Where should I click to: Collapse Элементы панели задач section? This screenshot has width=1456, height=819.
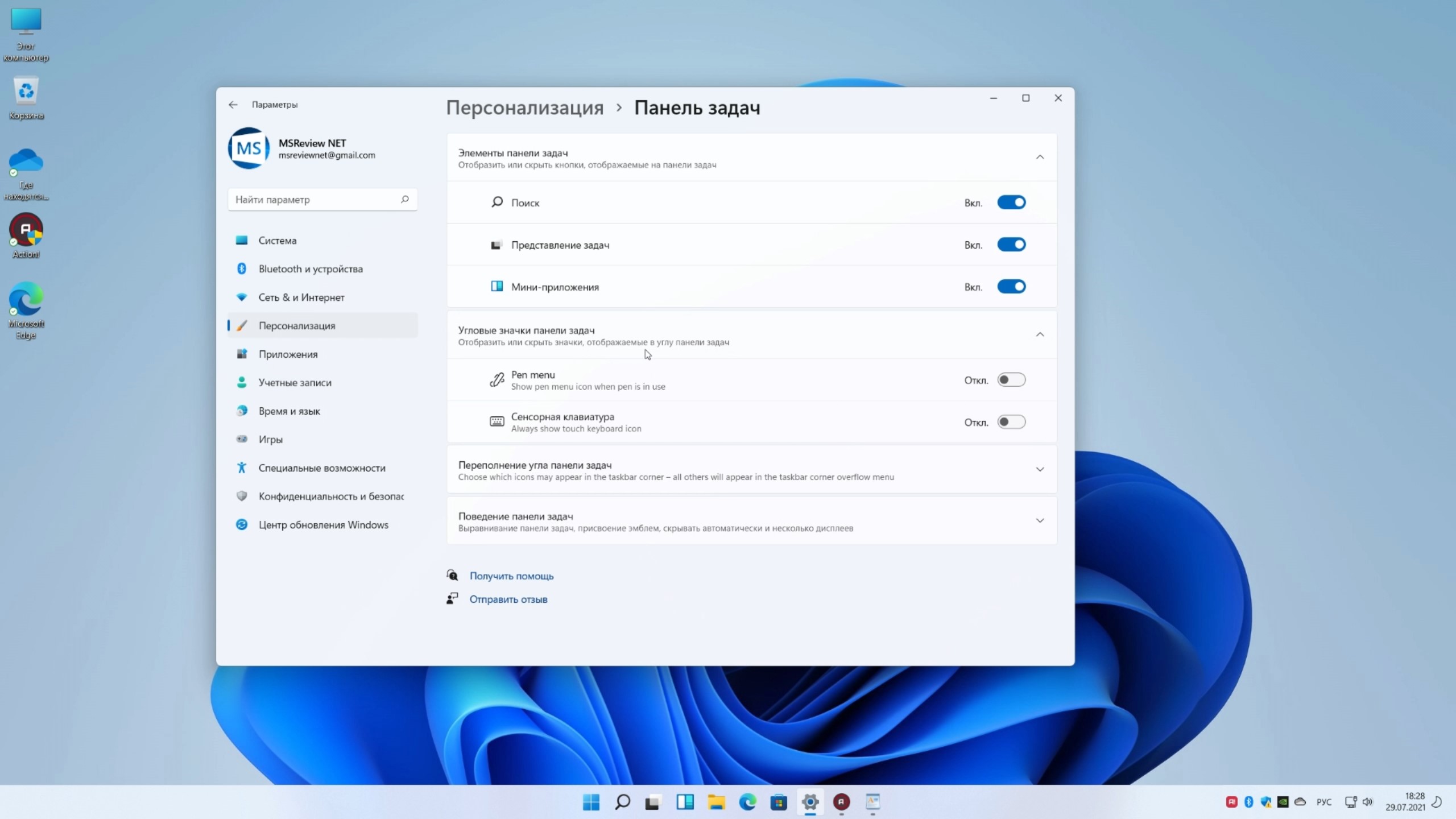tap(1040, 158)
